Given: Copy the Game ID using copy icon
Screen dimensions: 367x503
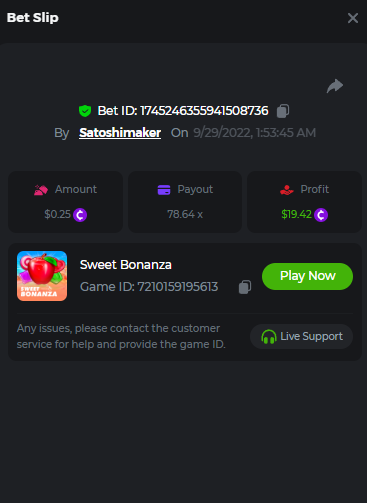Looking at the screenshot, I should tap(245, 287).
